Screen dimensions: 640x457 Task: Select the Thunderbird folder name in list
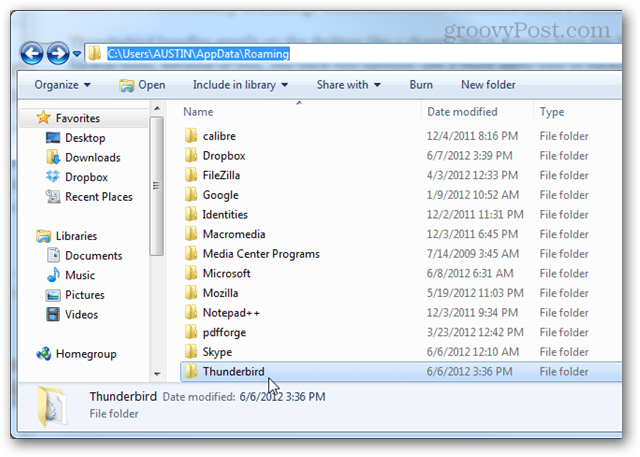tap(233, 371)
